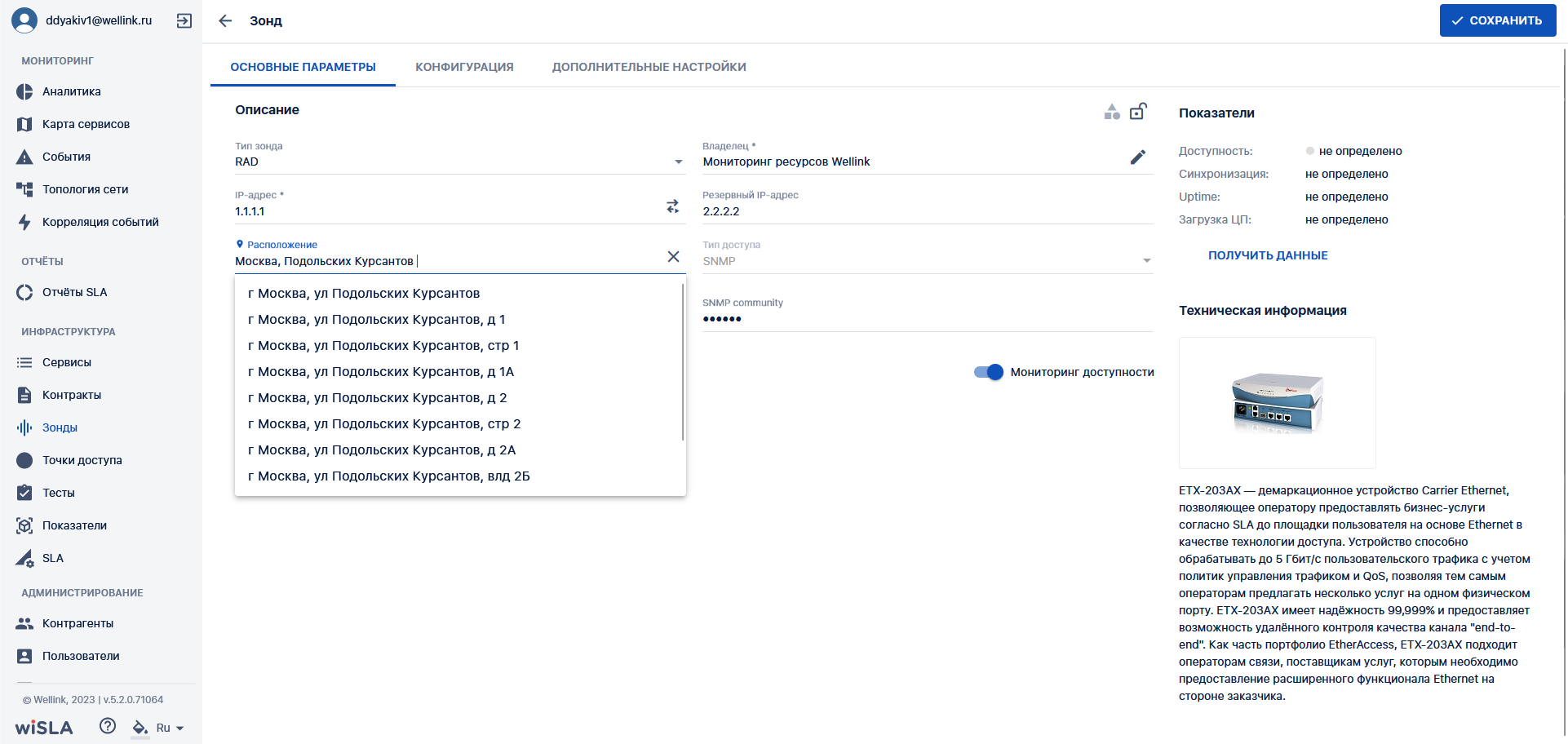
Task: Expand the Тип зонда dropdown
Action: click(x=678, y=162)
